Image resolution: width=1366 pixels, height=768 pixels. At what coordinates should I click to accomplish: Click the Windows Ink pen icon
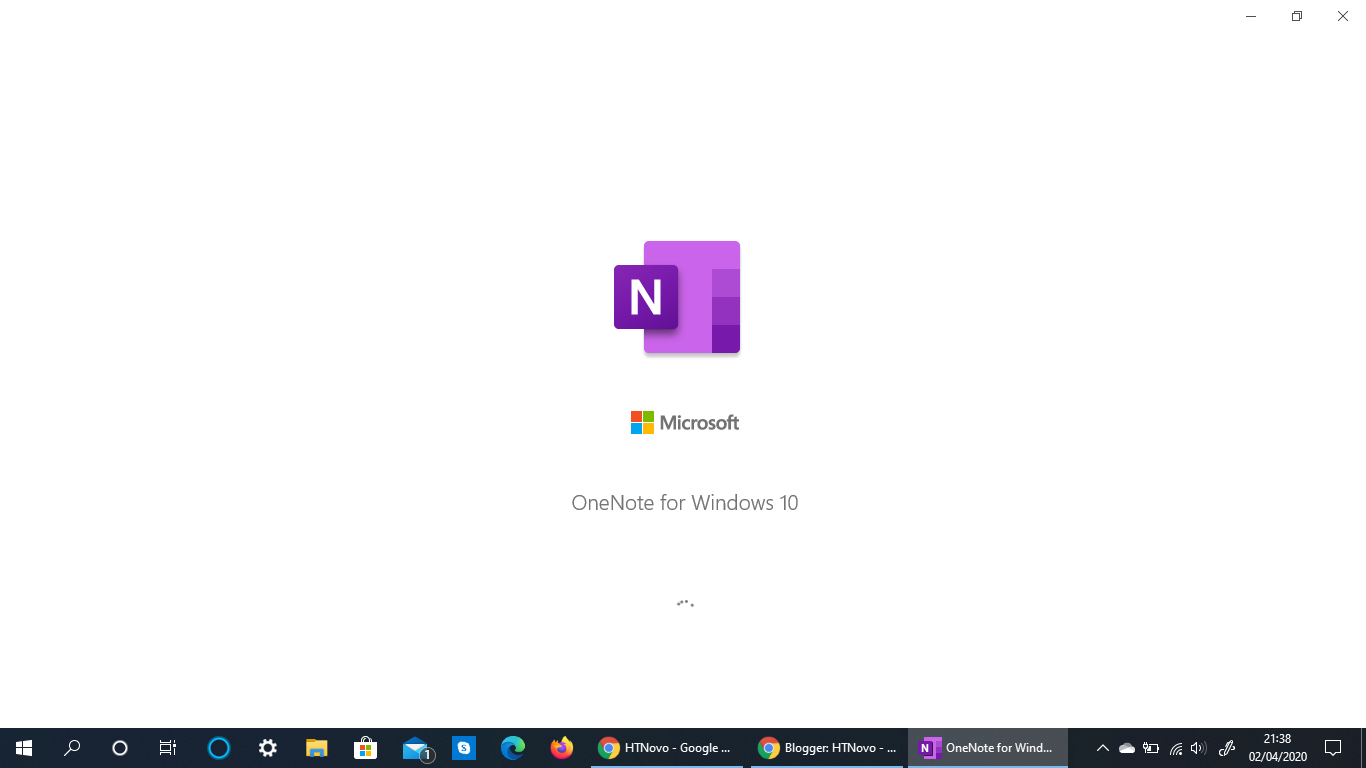click(1227, 747)
